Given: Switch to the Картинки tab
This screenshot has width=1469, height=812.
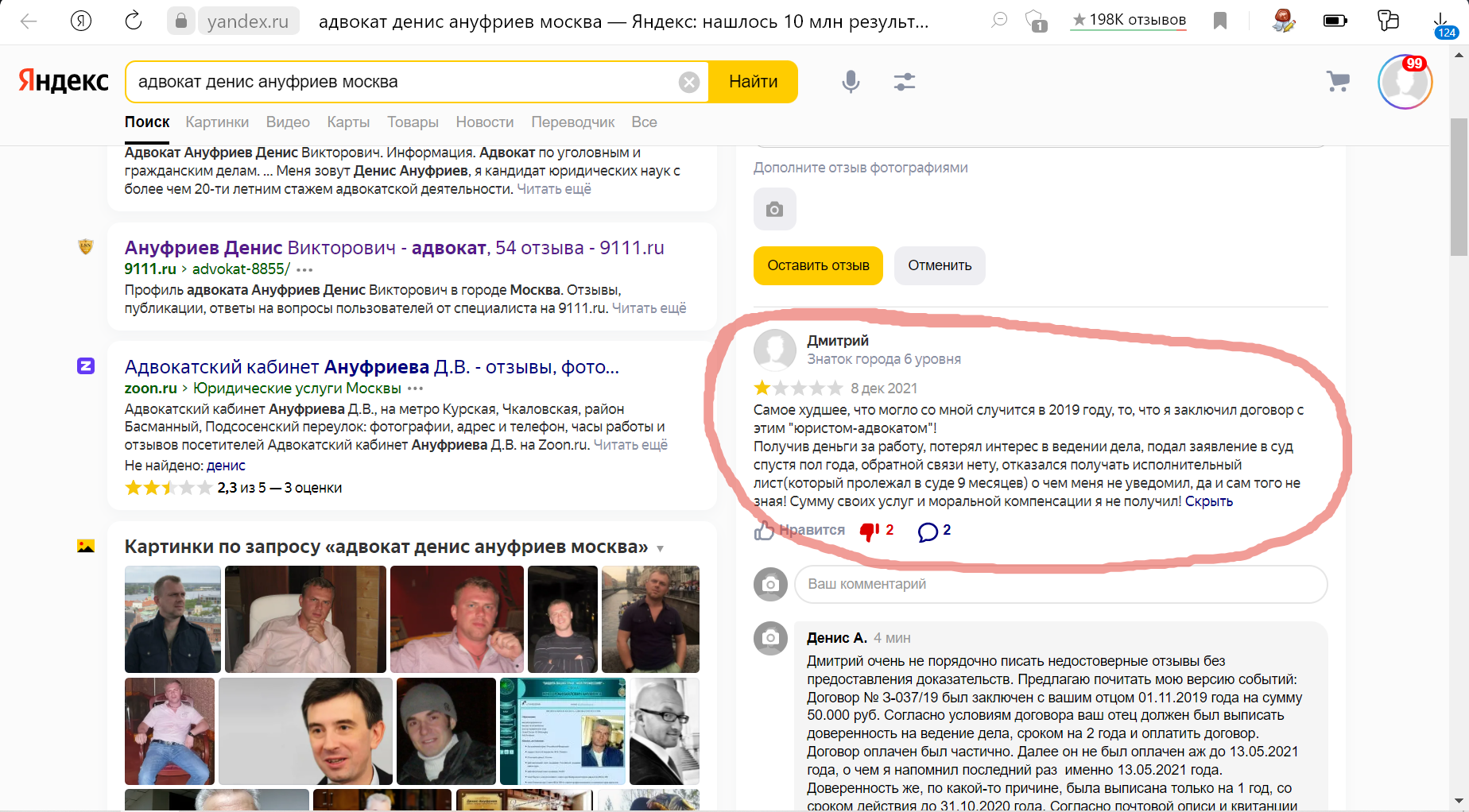Looking at the screenshot, I should point(217,122).
